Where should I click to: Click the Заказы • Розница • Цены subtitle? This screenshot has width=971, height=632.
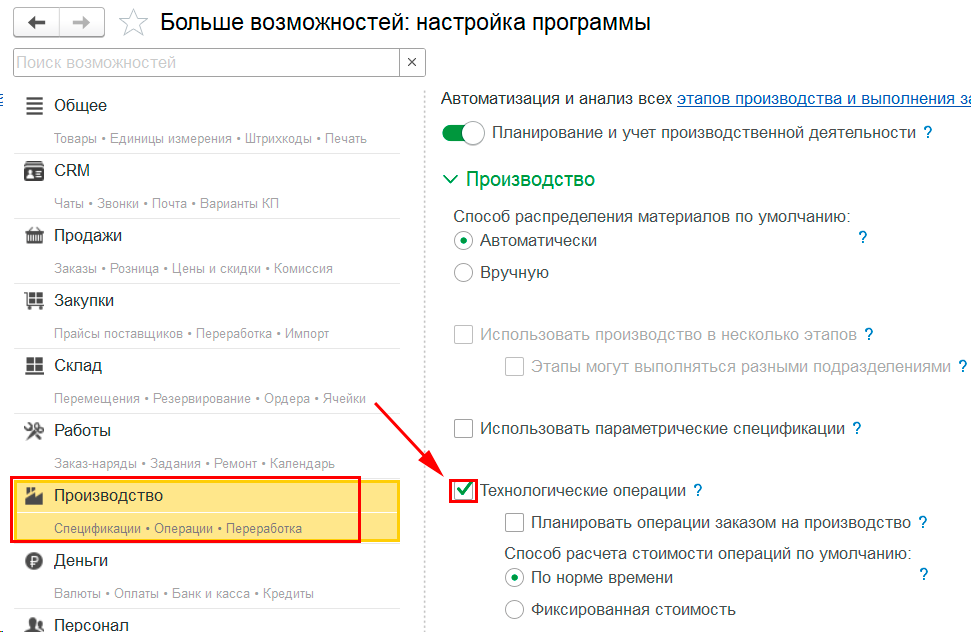(x=193, y=269)
